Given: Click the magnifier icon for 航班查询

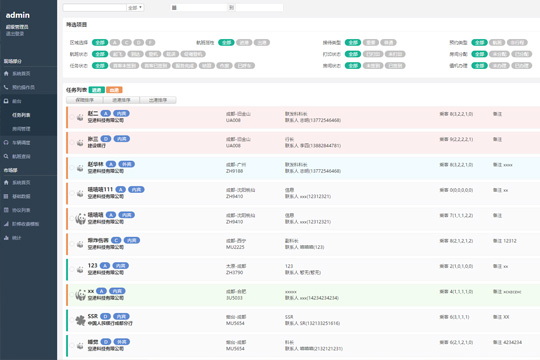Looking at the screenshot, I should (6, 156).
